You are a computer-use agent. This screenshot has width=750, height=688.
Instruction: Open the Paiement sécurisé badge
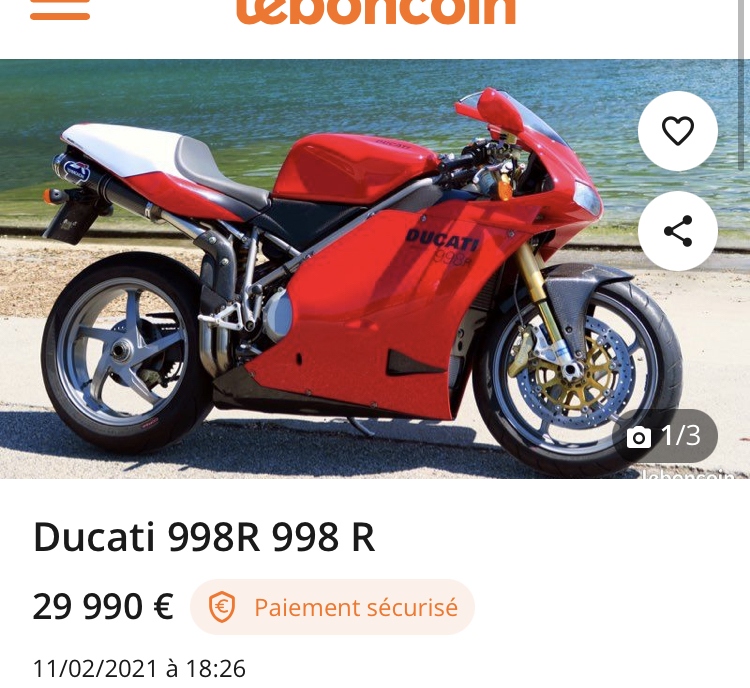point(332,607)
